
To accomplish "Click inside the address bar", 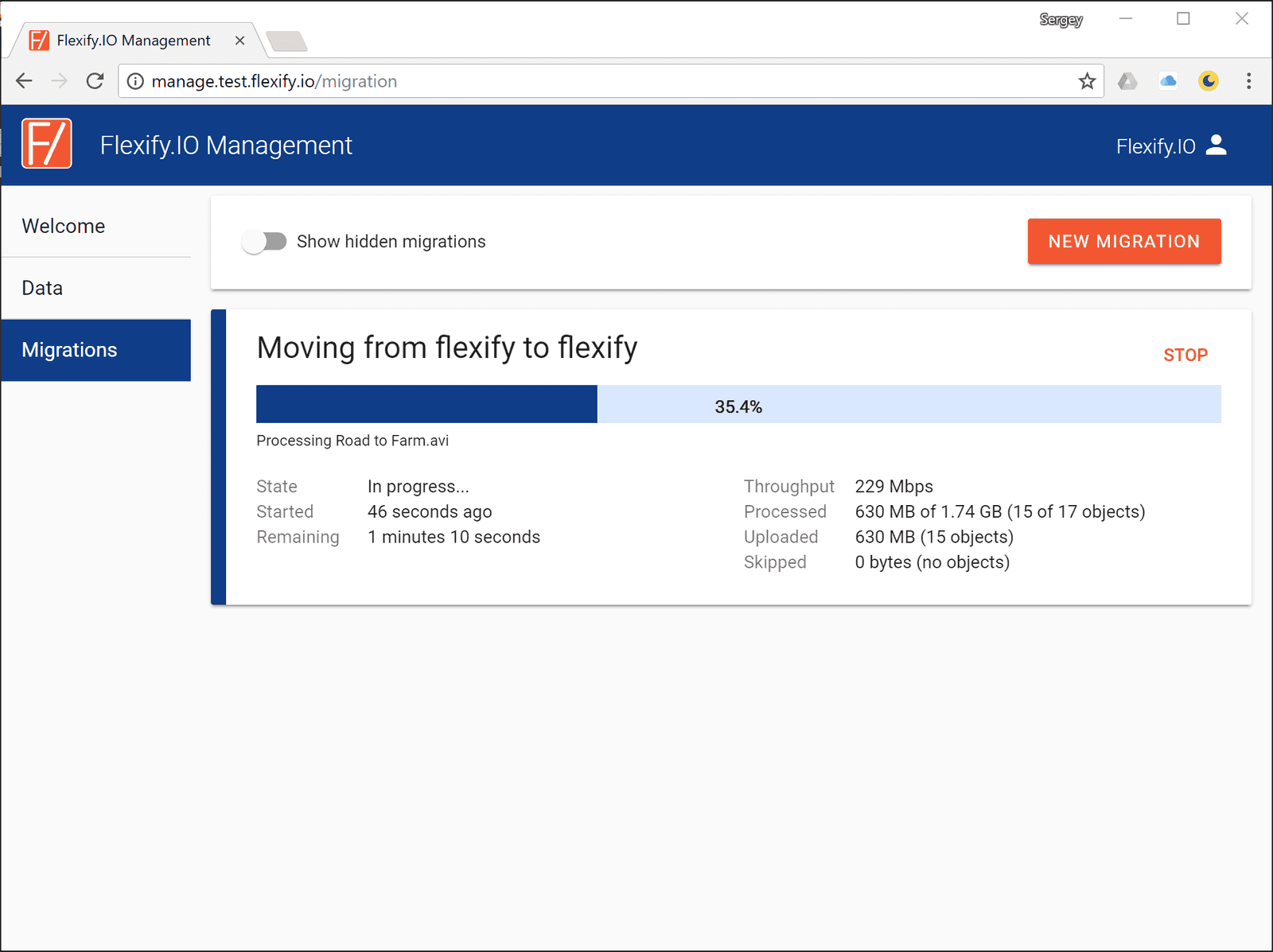I will (x=557, y=80).
